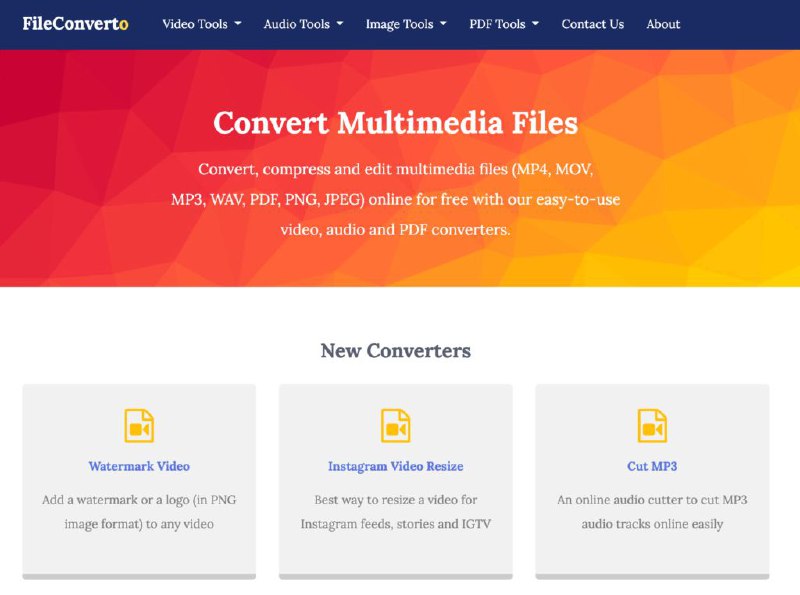Expand the PDF Tools menu
Viewport: 800px width, 595px height.
tap(504, 24)
